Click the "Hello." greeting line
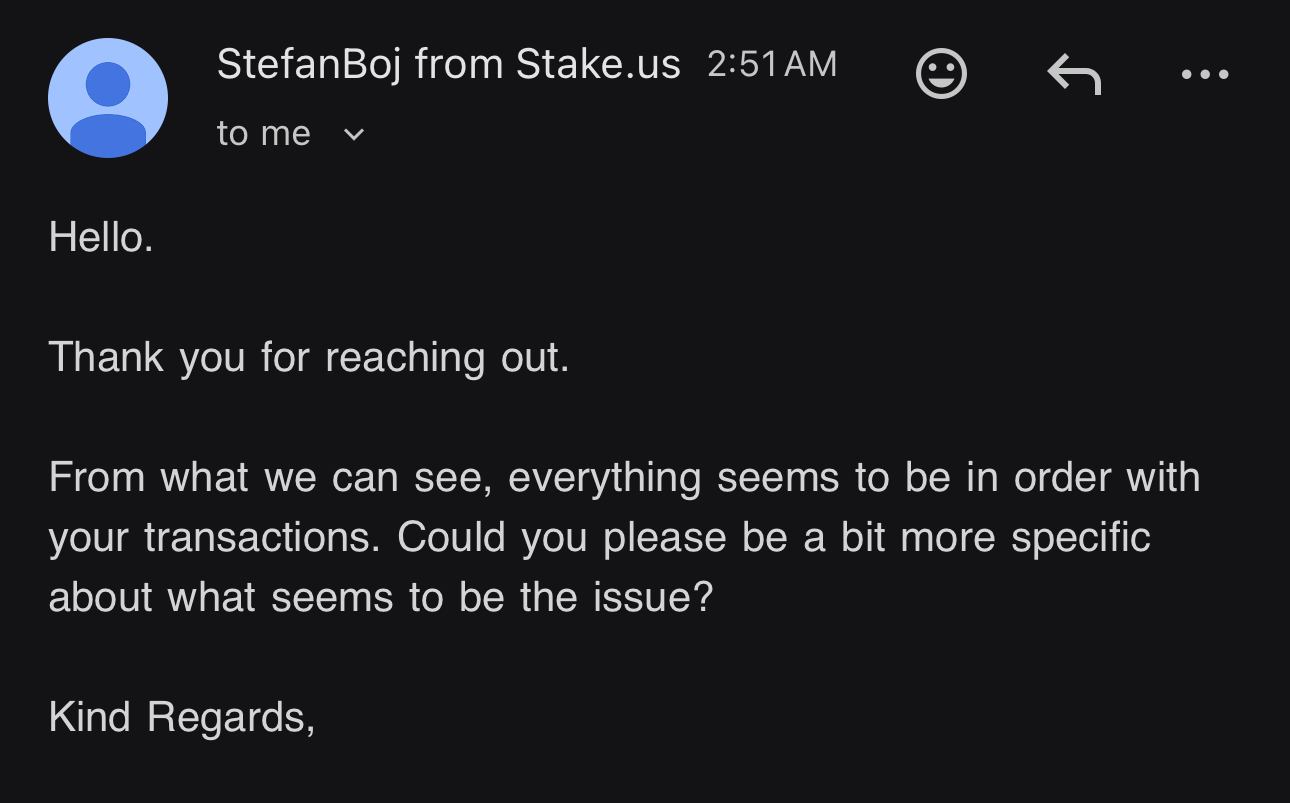Screen dimensions: 1290x803 pyautogui.click(x=101, y=237)
